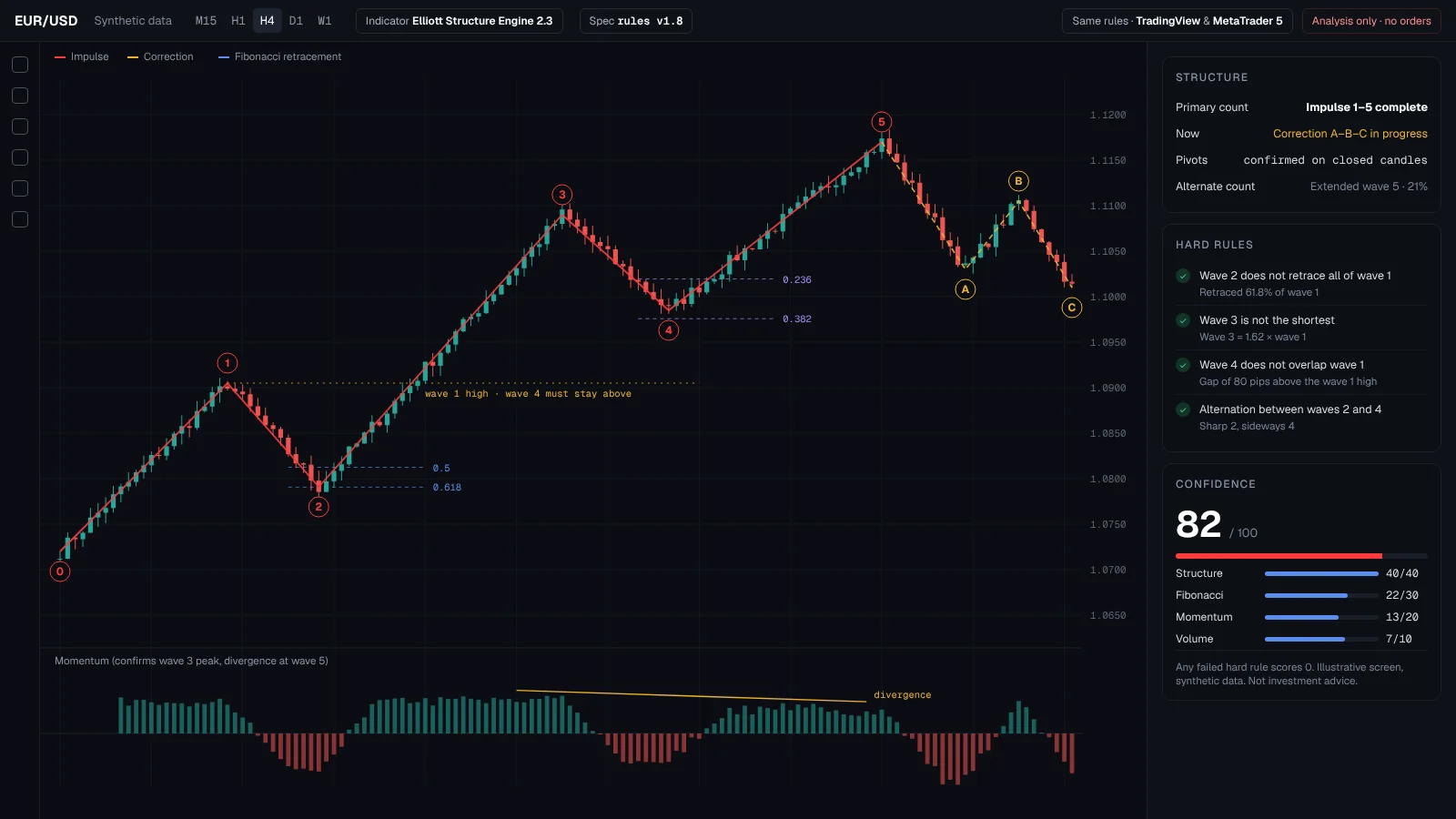Click the 0.236 retracement level label
Viewport: 1456px width, 819px height.
tap(797, 280)
